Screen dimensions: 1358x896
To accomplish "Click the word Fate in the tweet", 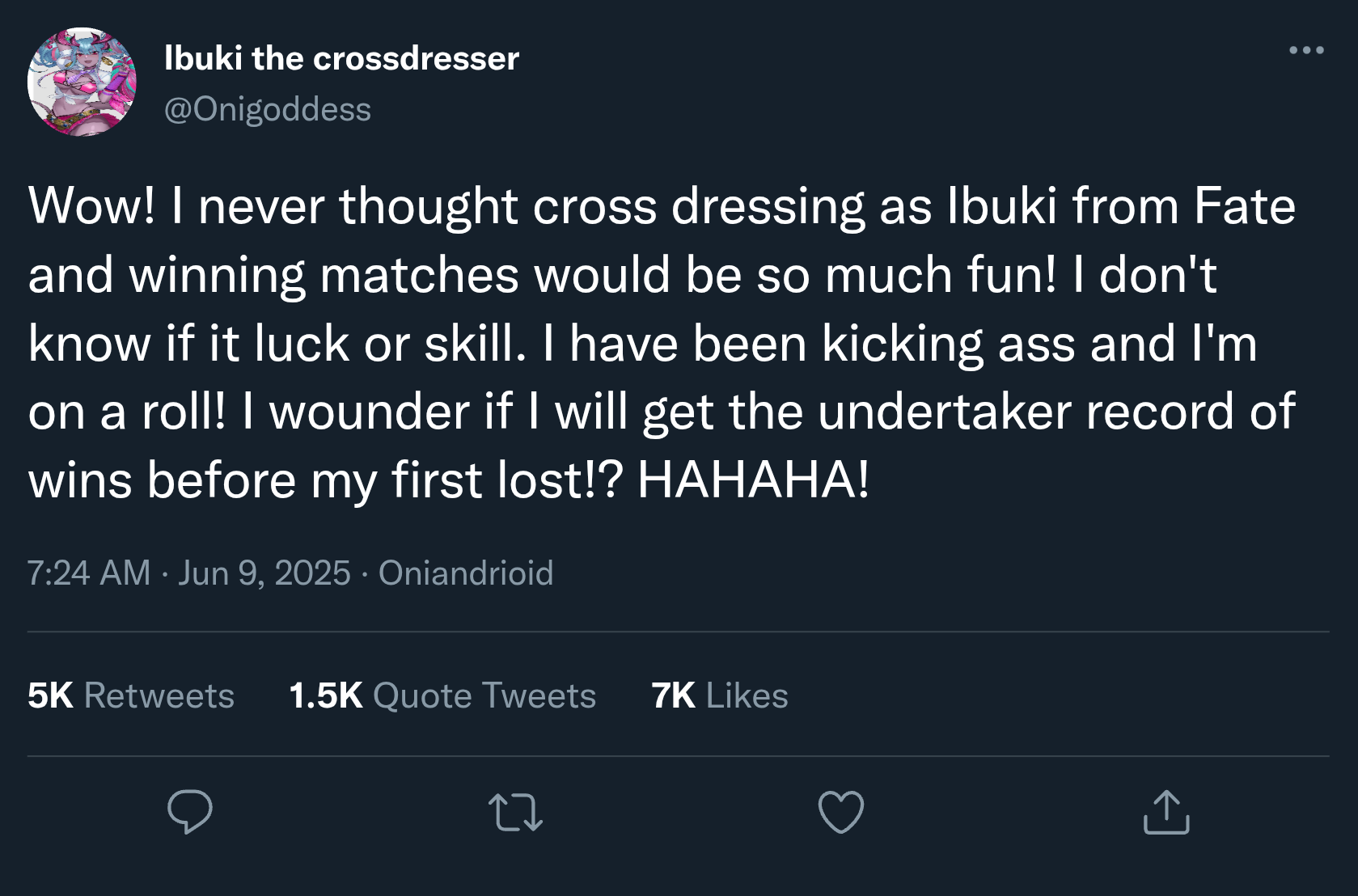I will pyautogui.click(x=1244, y=206).
